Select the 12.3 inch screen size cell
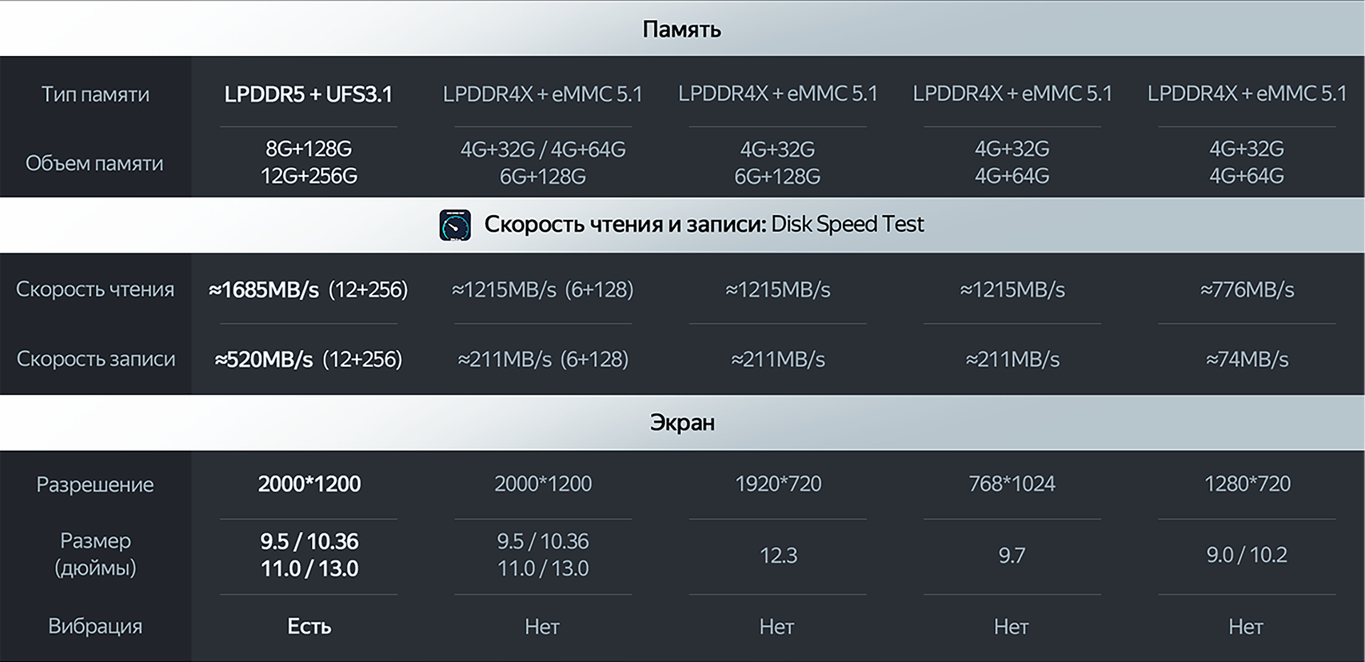 pyautogui.click(x=778, y=555)
